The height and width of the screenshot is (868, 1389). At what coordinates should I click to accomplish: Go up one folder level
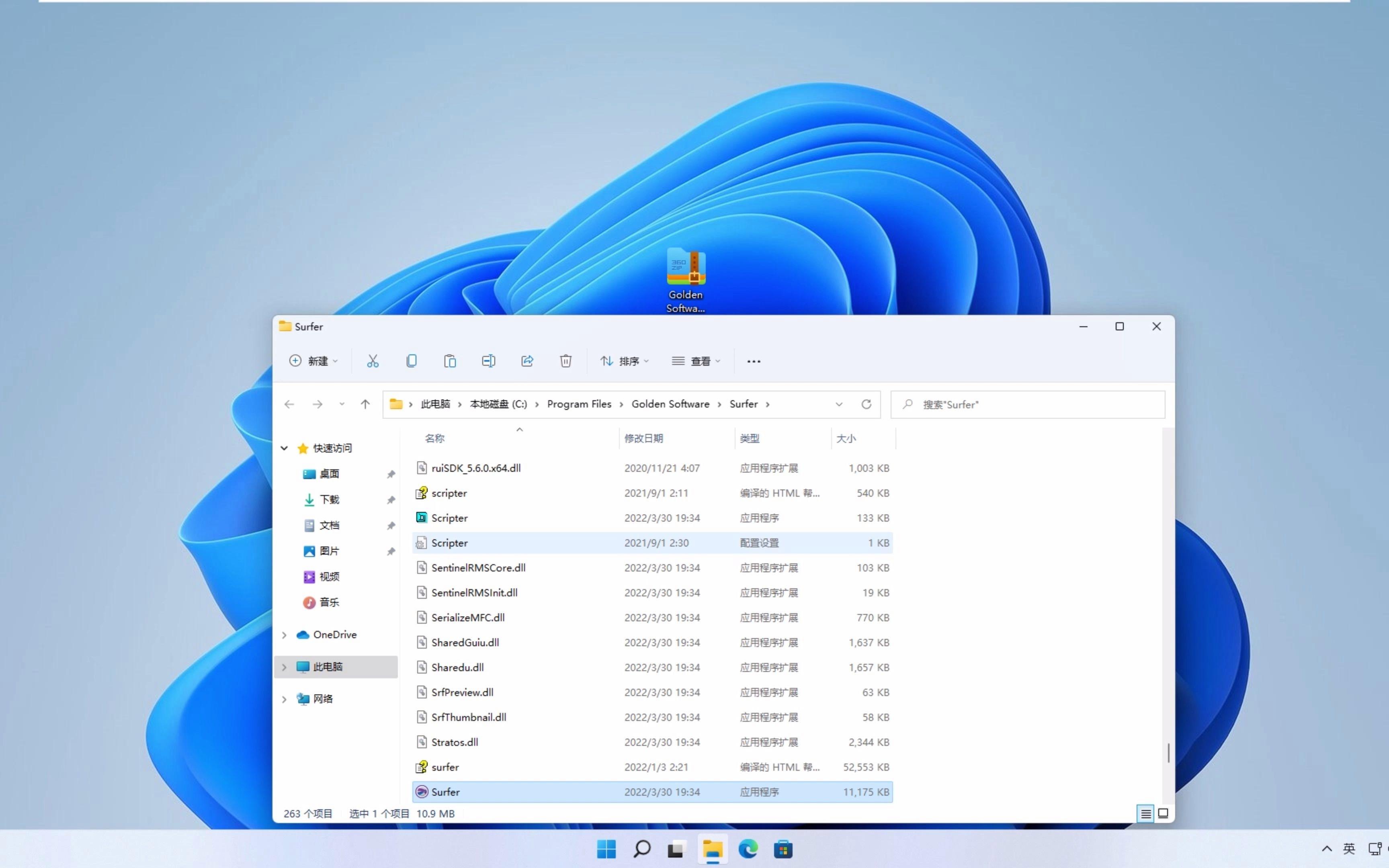365,404
